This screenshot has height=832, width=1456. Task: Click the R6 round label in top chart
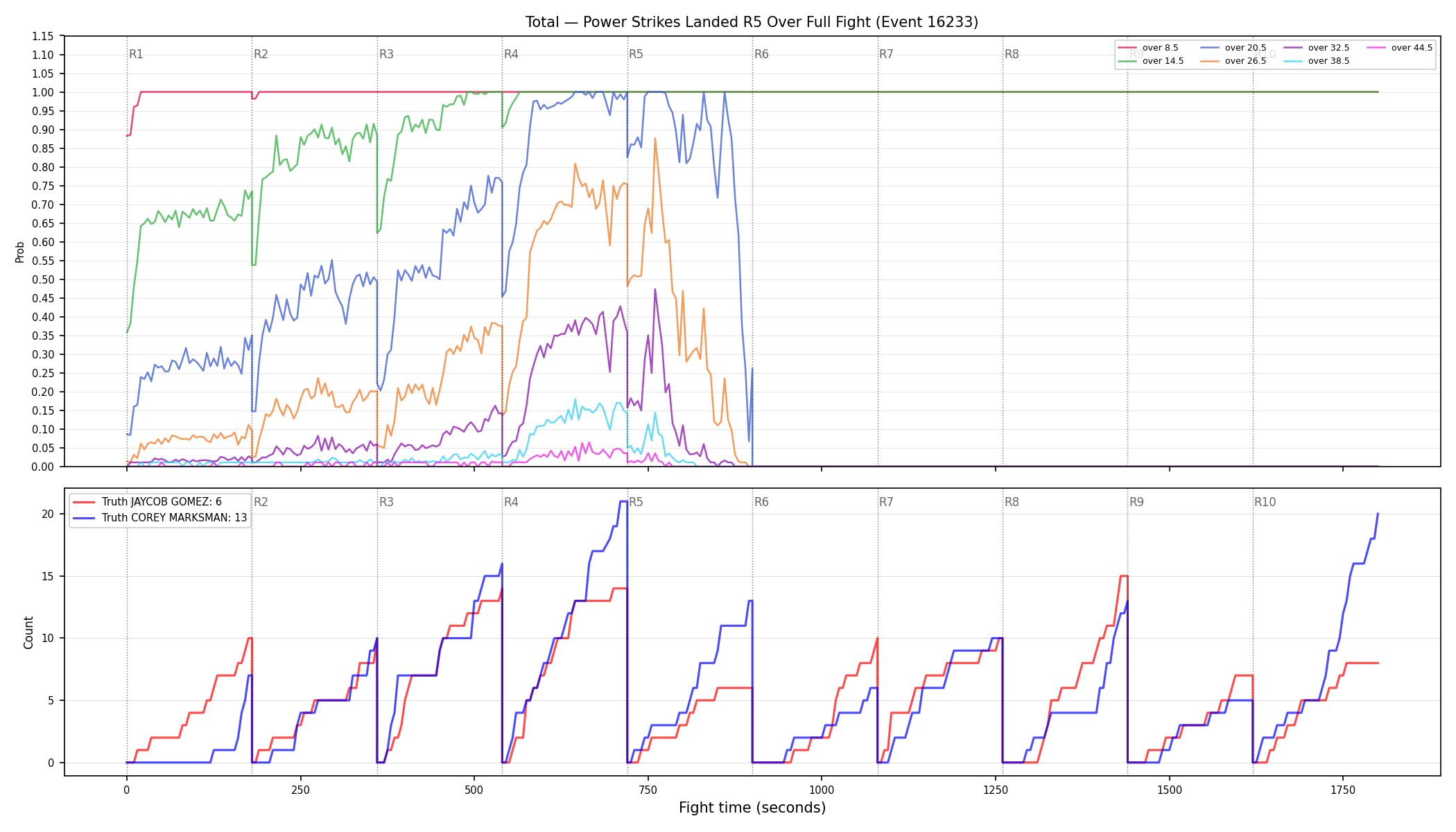761,54
